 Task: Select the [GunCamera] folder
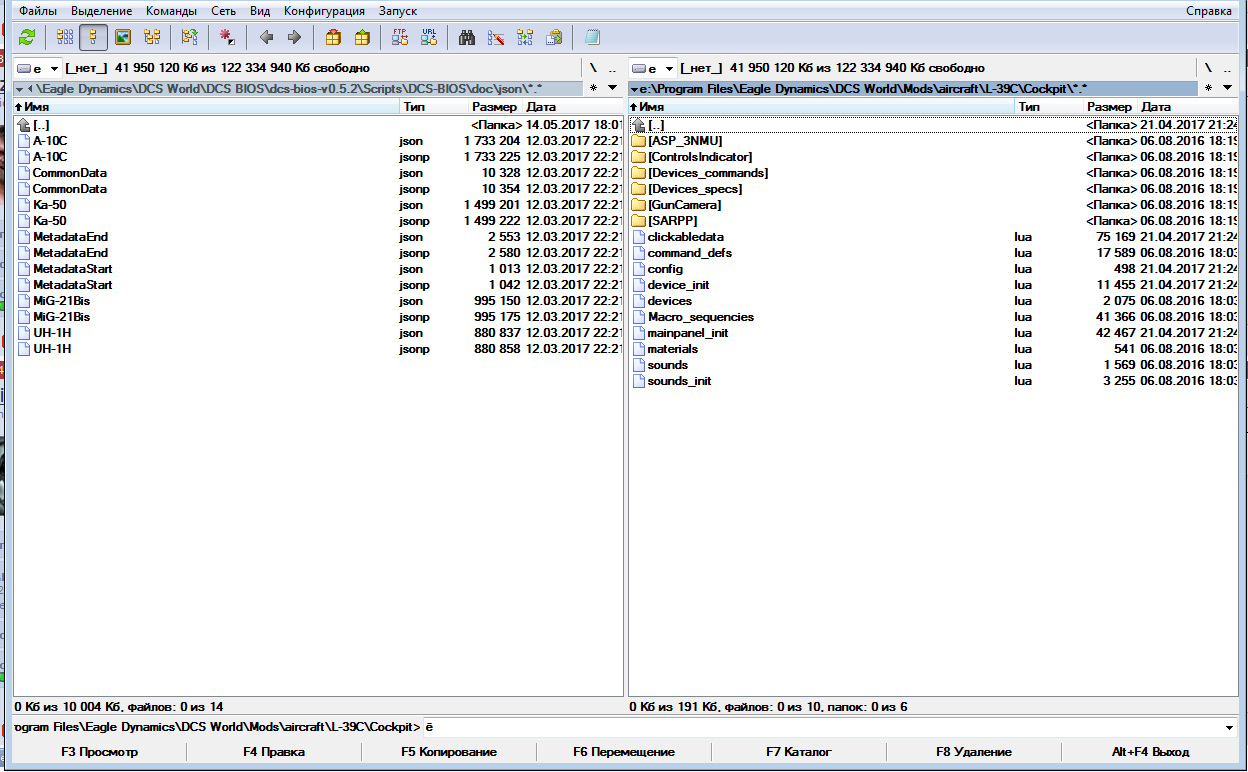[934, 205]
